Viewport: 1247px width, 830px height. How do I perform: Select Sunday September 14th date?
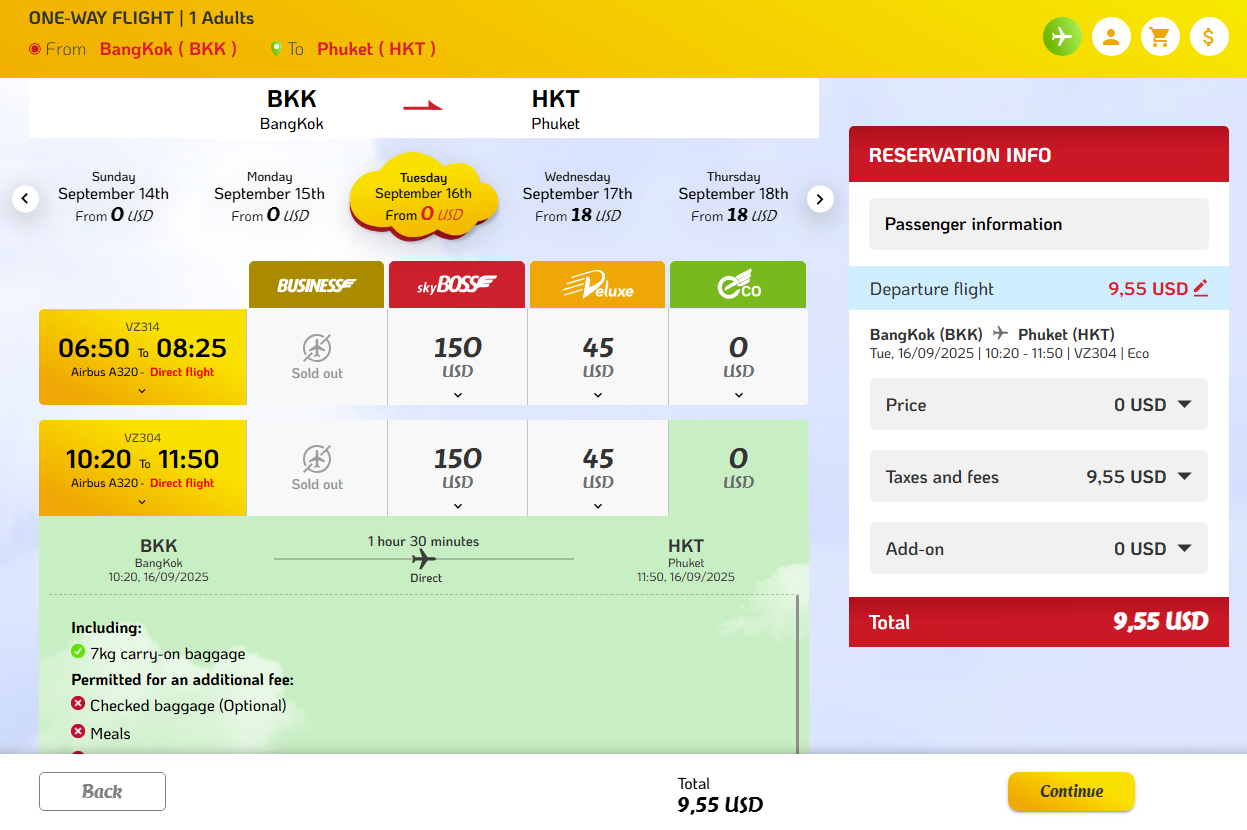coord(113,196)
